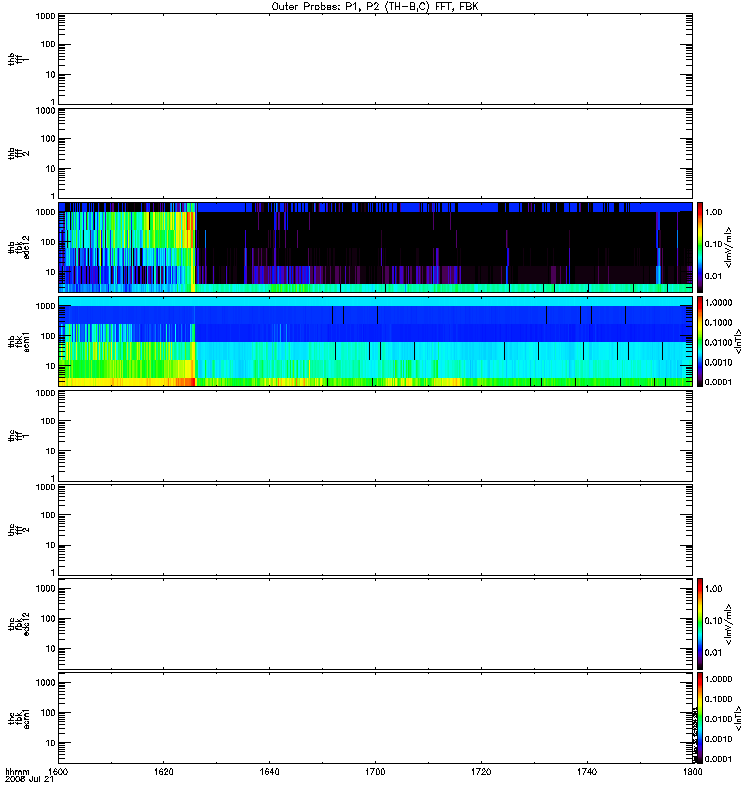Viewport: 750px width, 800px height.
Task: Click the '1.0000' label on thb scm1 color bar
Action: pos(718,303)
